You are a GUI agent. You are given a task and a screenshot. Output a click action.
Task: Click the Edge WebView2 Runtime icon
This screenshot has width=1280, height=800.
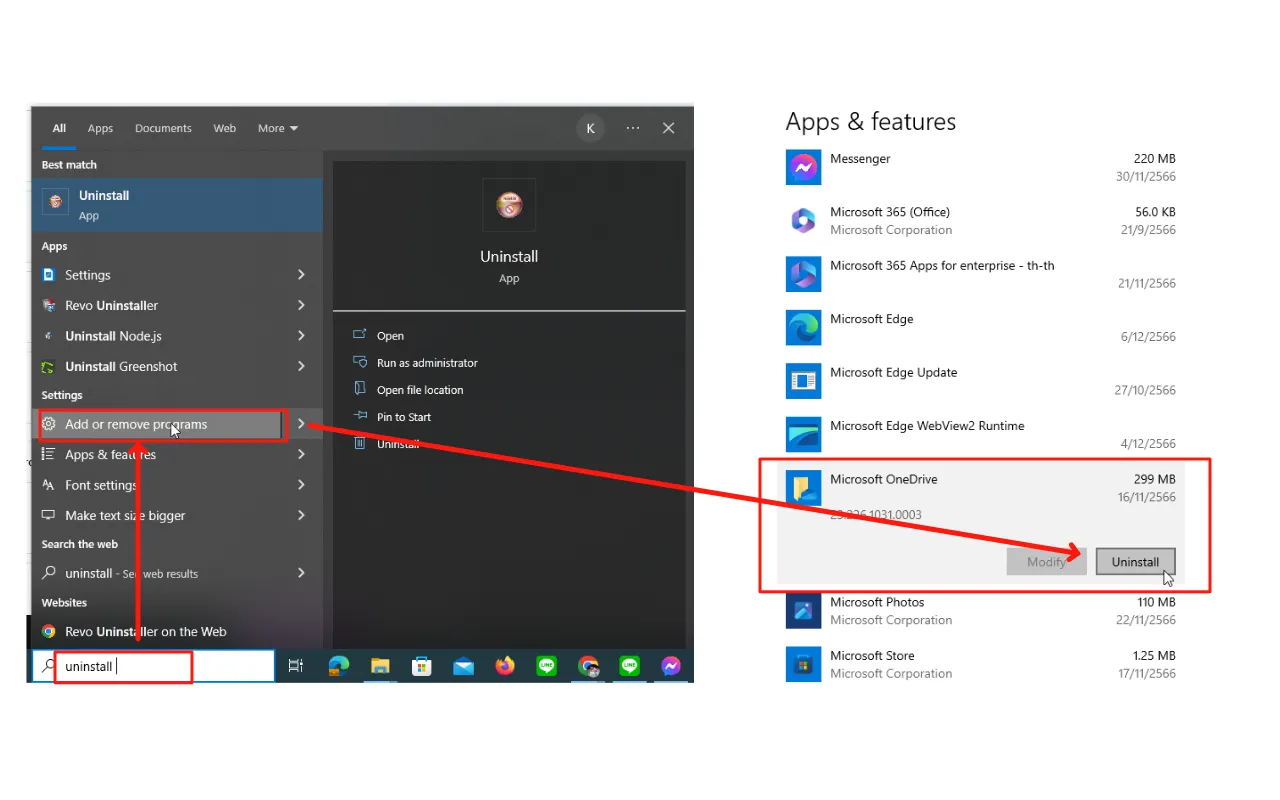coord(803,434)
